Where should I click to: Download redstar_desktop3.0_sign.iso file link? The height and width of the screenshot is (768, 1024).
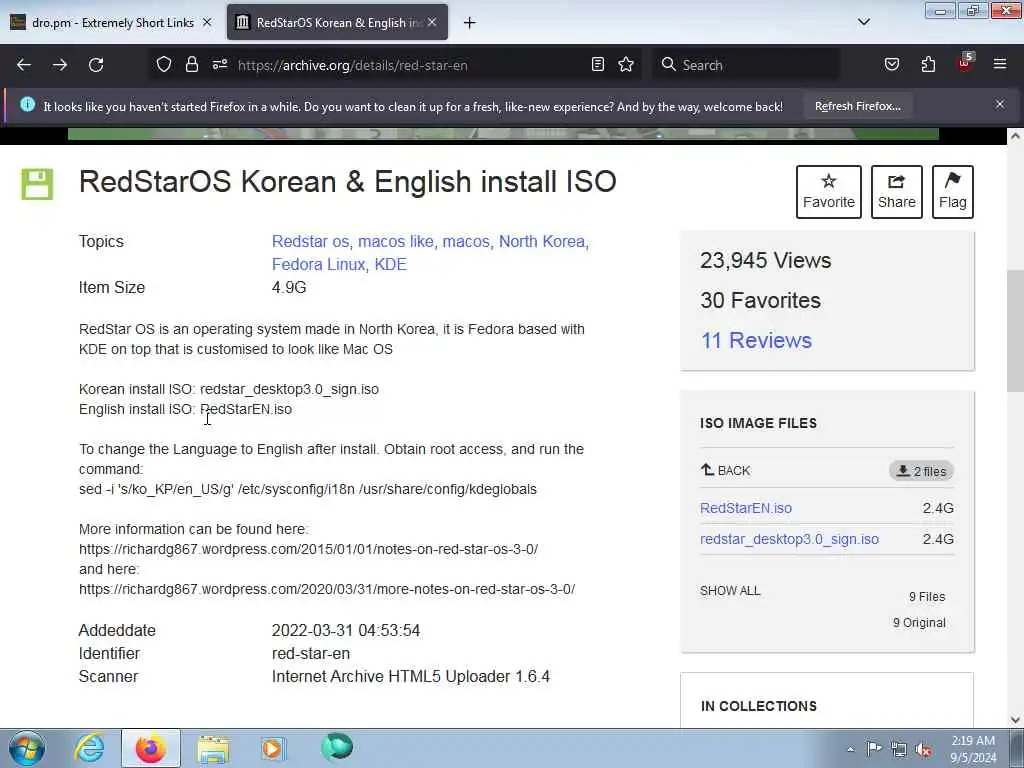click(x=790, y=539)
